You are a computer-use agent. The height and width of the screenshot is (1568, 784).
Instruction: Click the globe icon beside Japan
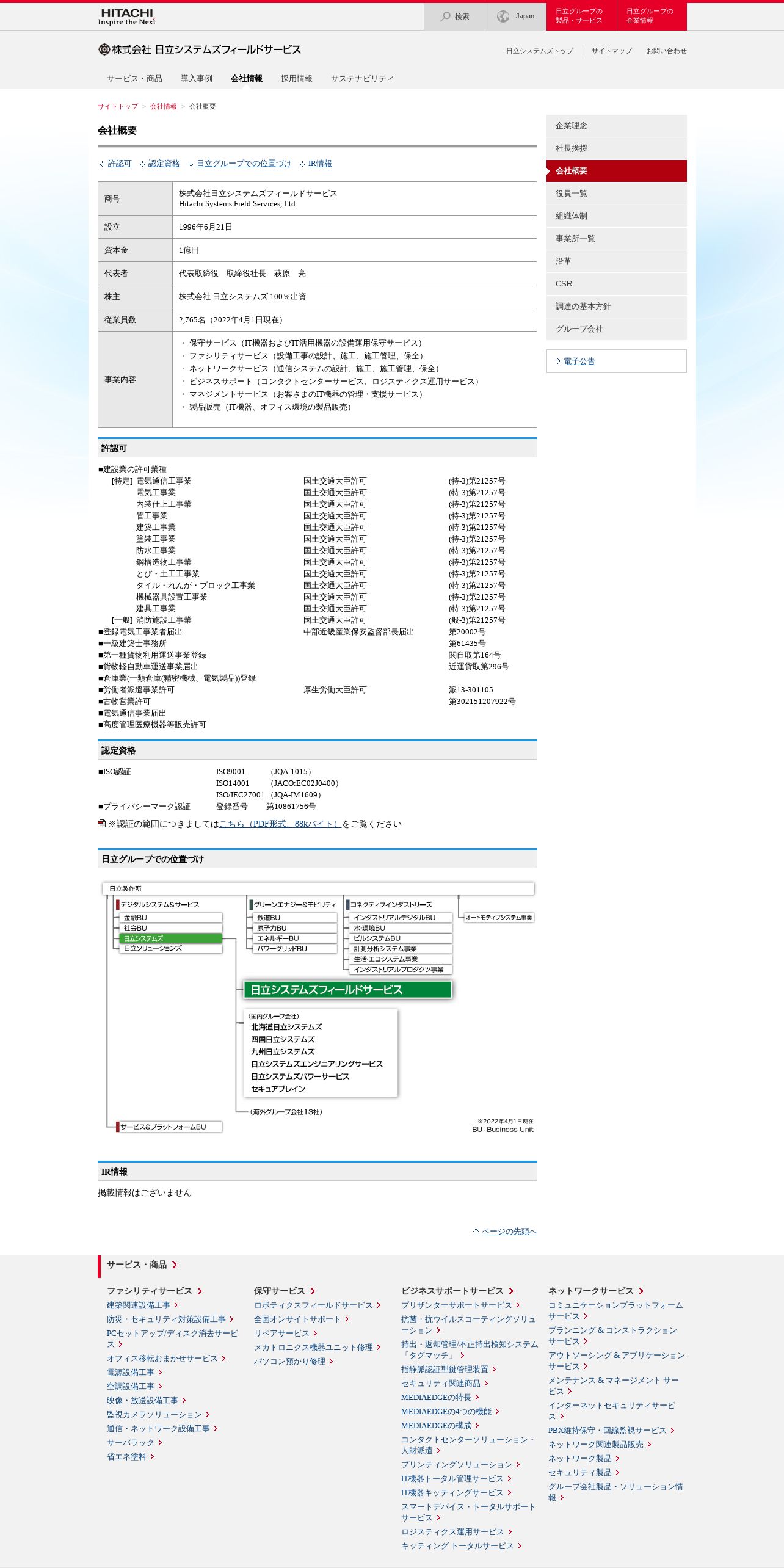click(x=503, y=16)
